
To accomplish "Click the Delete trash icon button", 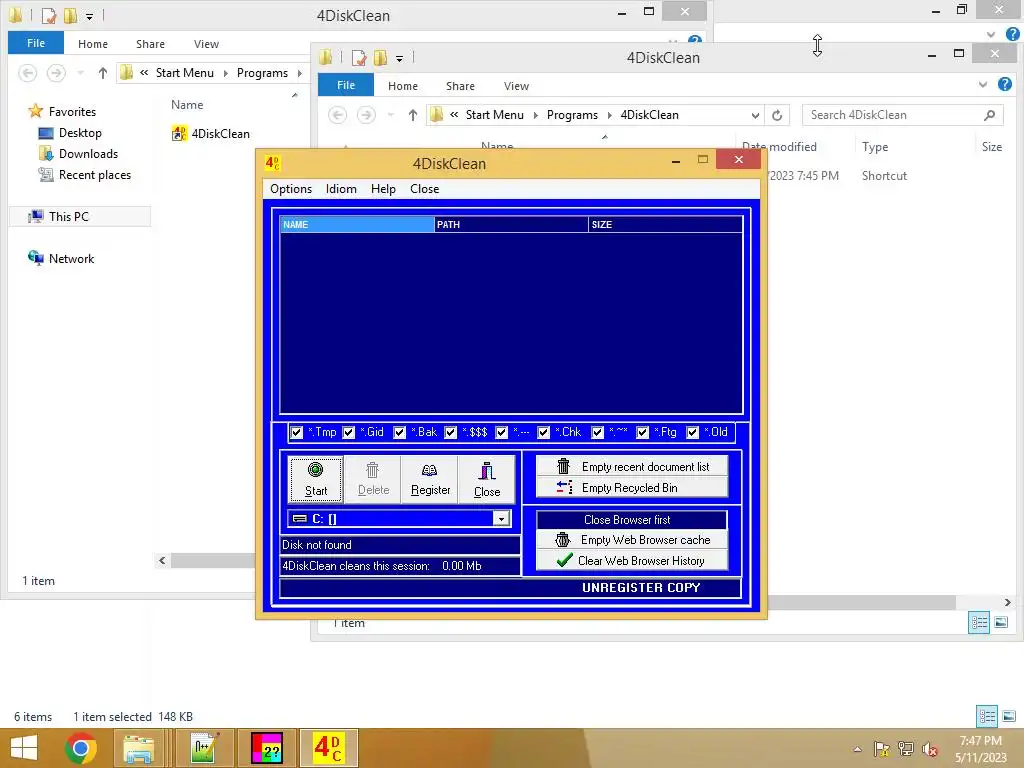I will pos(373,479).
